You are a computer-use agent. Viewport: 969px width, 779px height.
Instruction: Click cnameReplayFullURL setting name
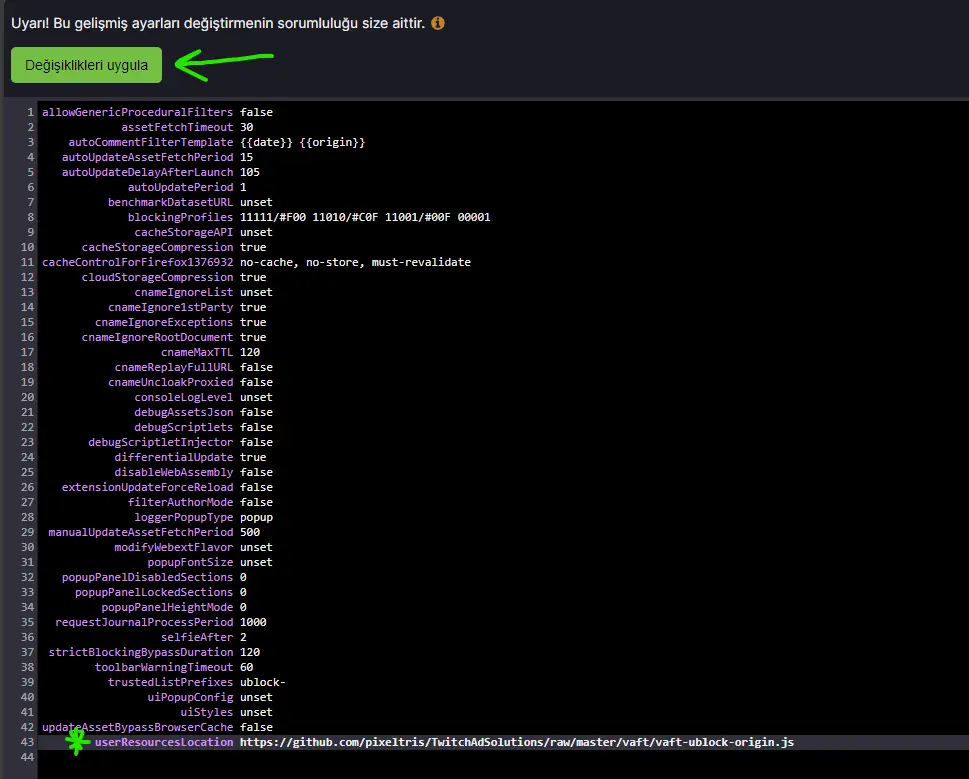click(x=174, y=367)
